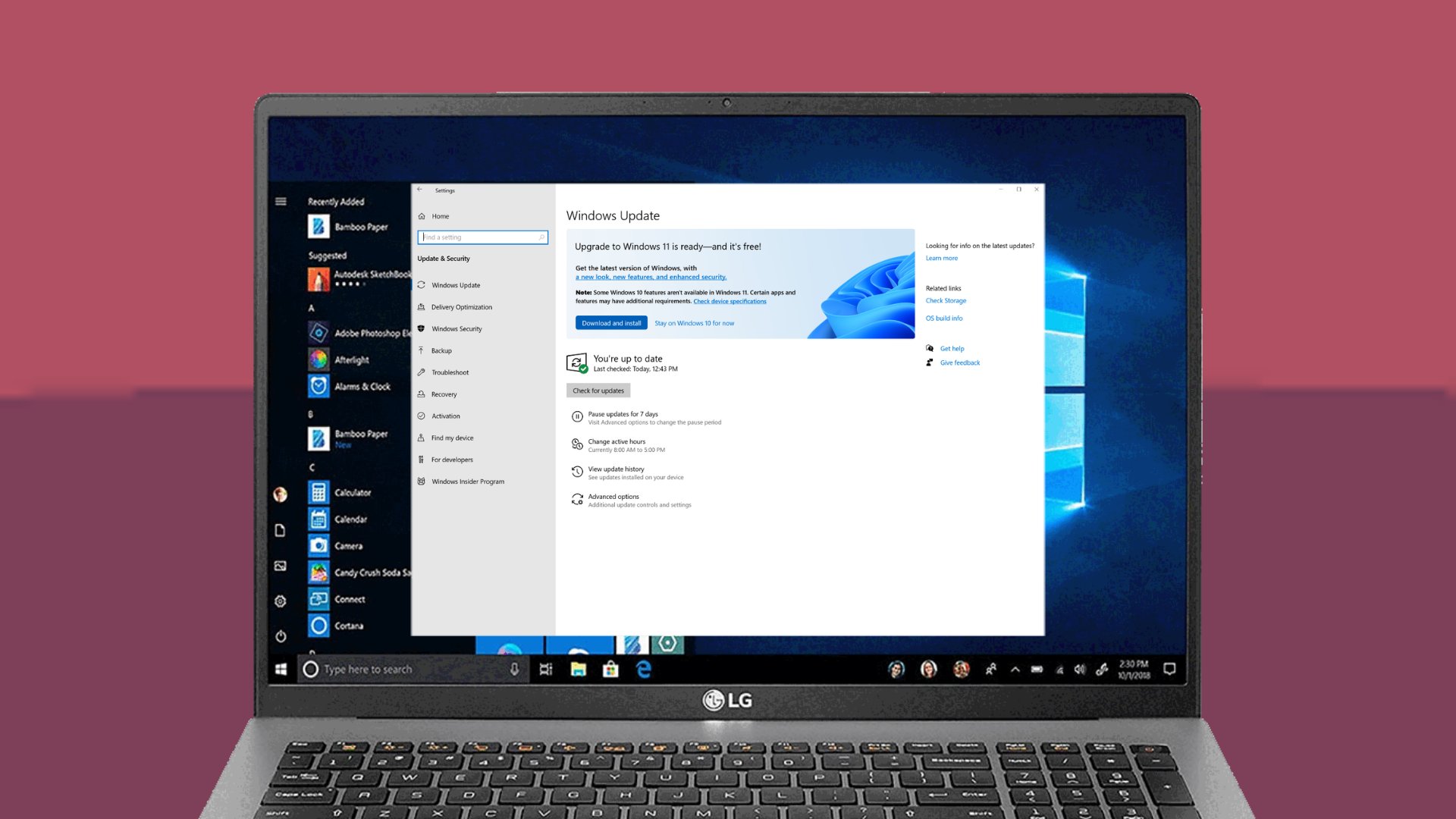Click Stay on Windows 10 for now

[694, 323]
